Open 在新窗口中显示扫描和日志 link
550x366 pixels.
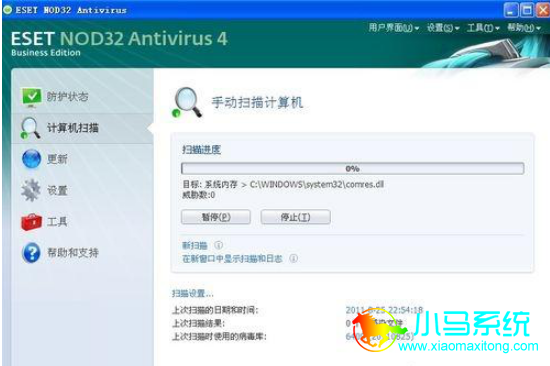point(232,259)
